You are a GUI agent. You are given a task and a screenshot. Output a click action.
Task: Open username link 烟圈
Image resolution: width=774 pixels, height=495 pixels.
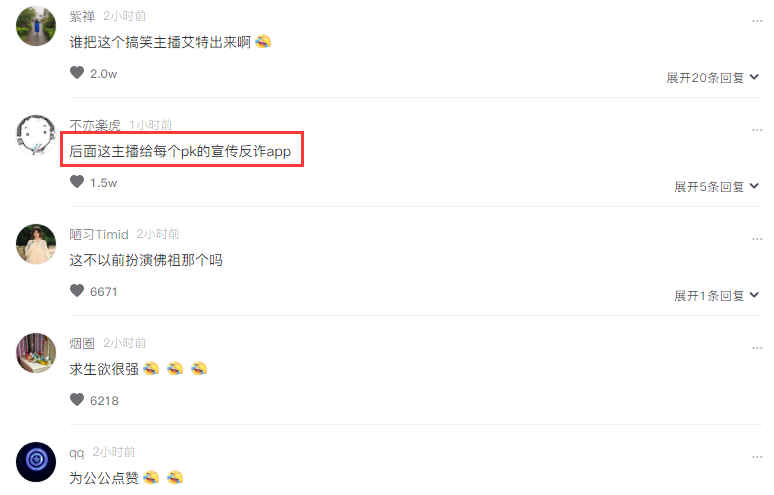coord(82,343)
